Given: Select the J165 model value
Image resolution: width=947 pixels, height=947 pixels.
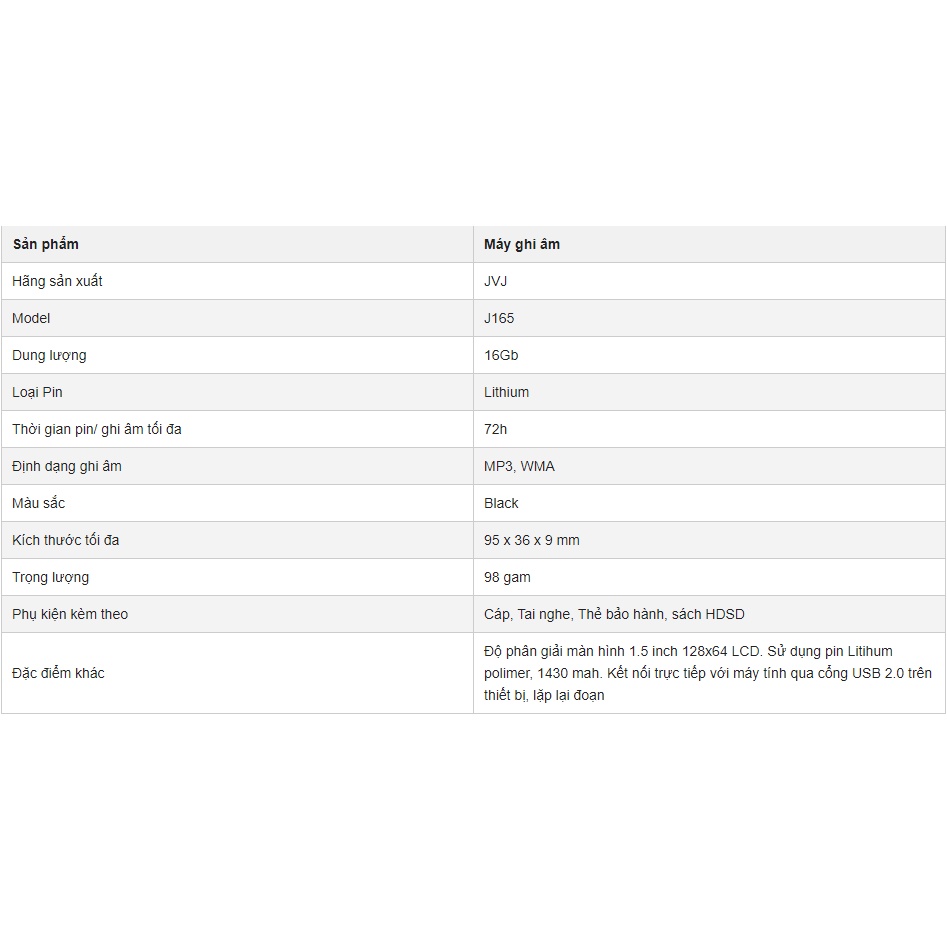Looking at the screenshot, I should point(499,318).
